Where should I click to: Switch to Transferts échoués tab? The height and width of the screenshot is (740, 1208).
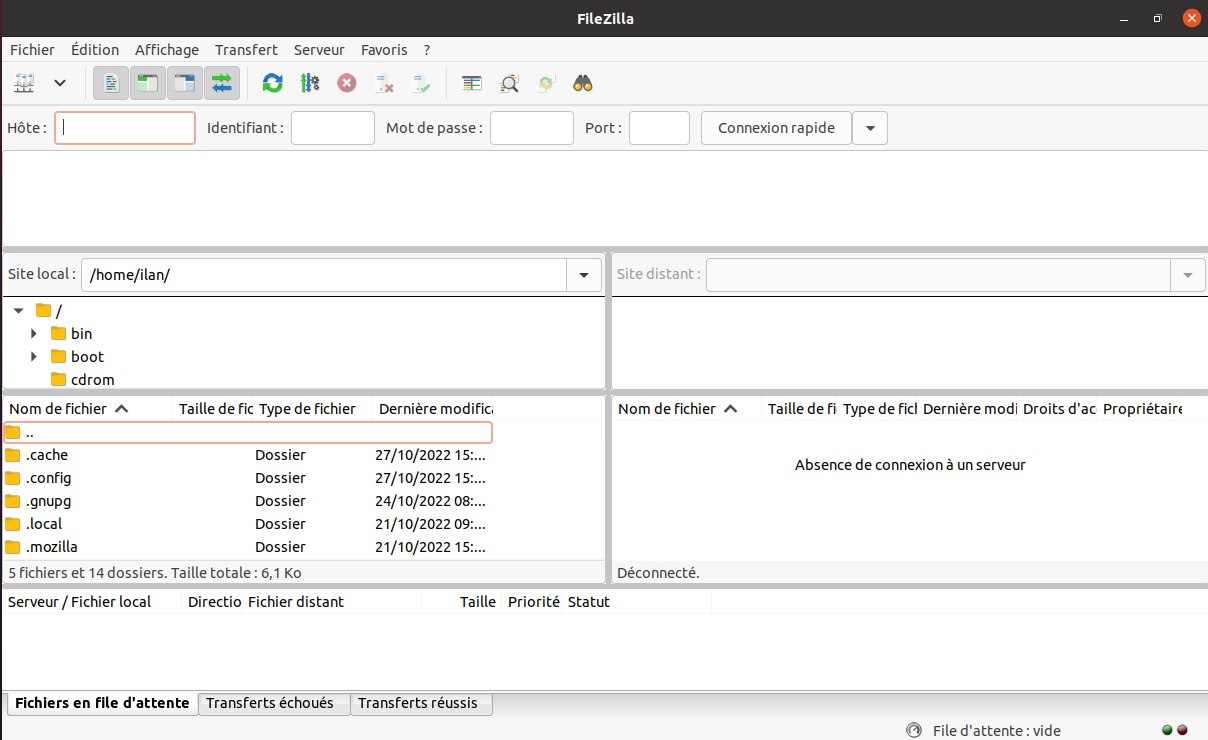click(274, 703)
